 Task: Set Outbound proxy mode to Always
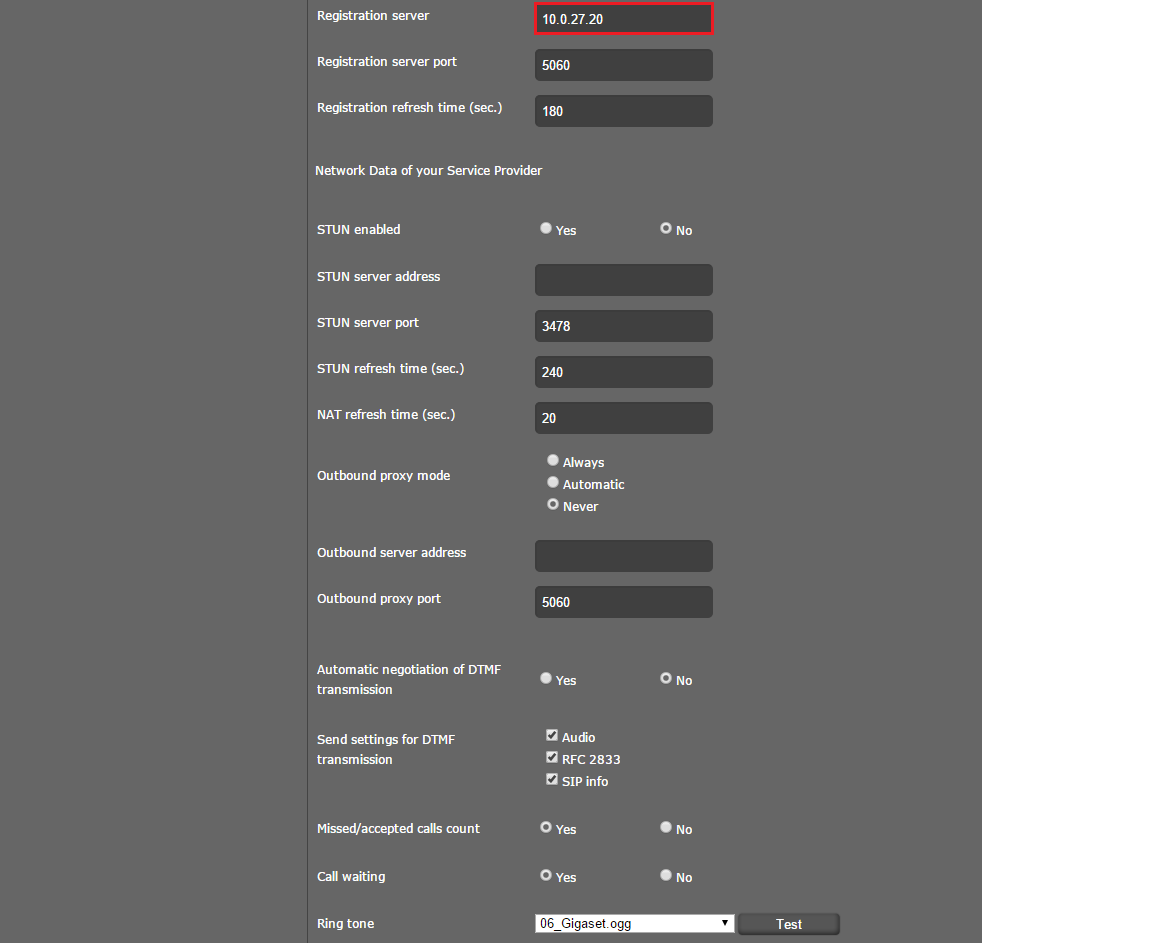(x=553, y=461)
